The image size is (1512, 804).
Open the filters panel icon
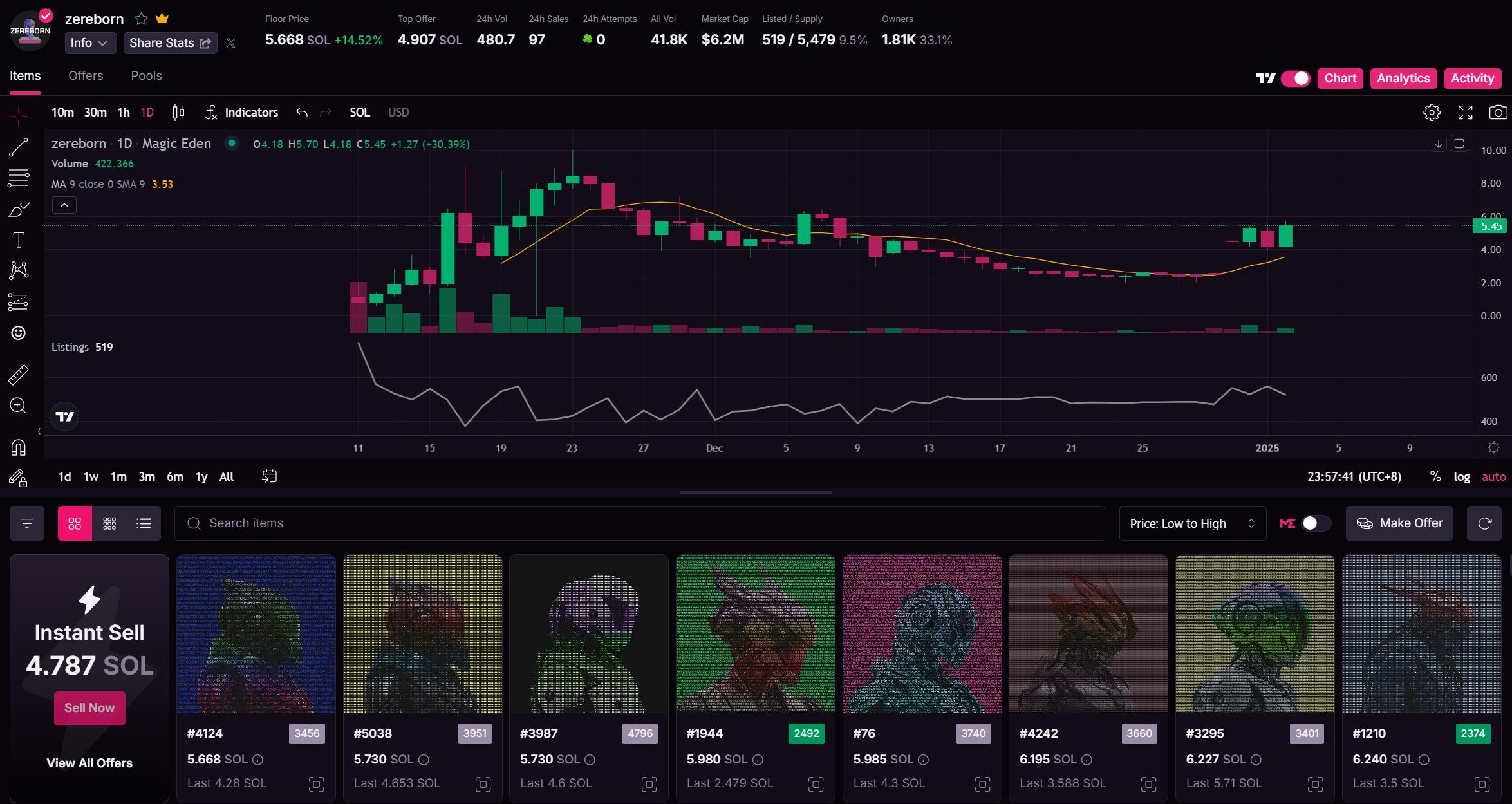tap(27, 523)
